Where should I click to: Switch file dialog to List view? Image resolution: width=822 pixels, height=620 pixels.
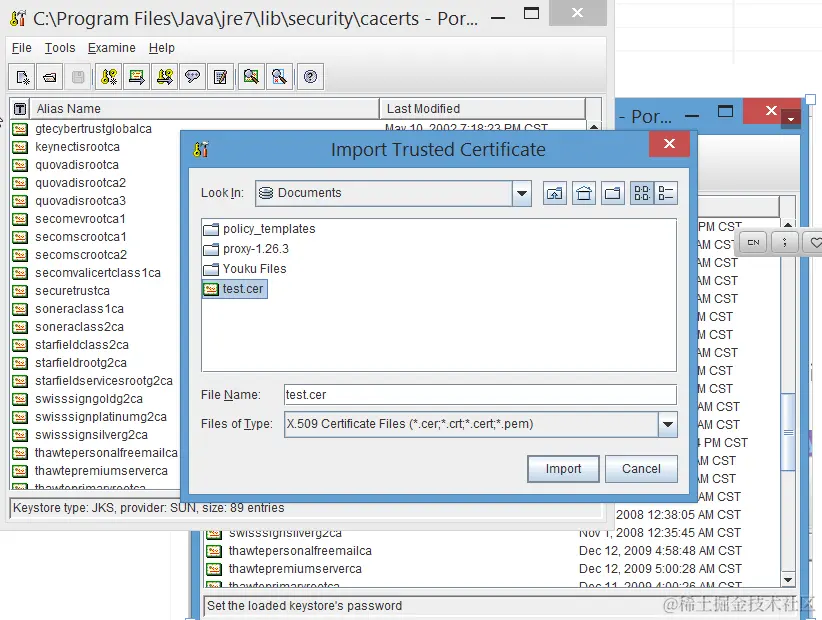642,193
